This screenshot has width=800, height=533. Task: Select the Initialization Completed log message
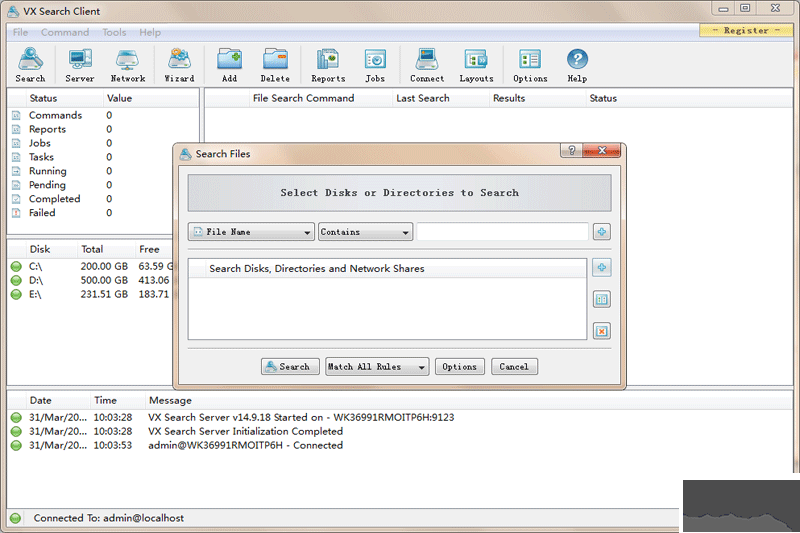click(x=245, y=432)
